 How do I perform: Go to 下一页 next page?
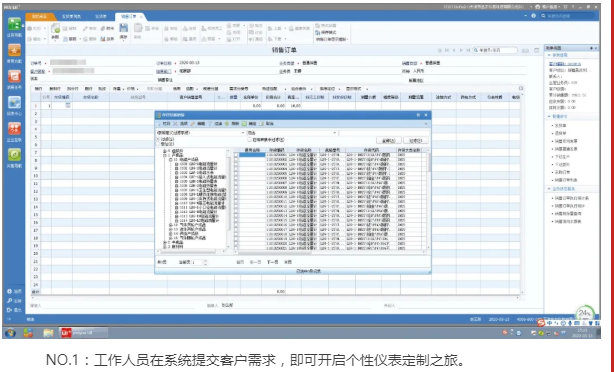tap(273, 262)
